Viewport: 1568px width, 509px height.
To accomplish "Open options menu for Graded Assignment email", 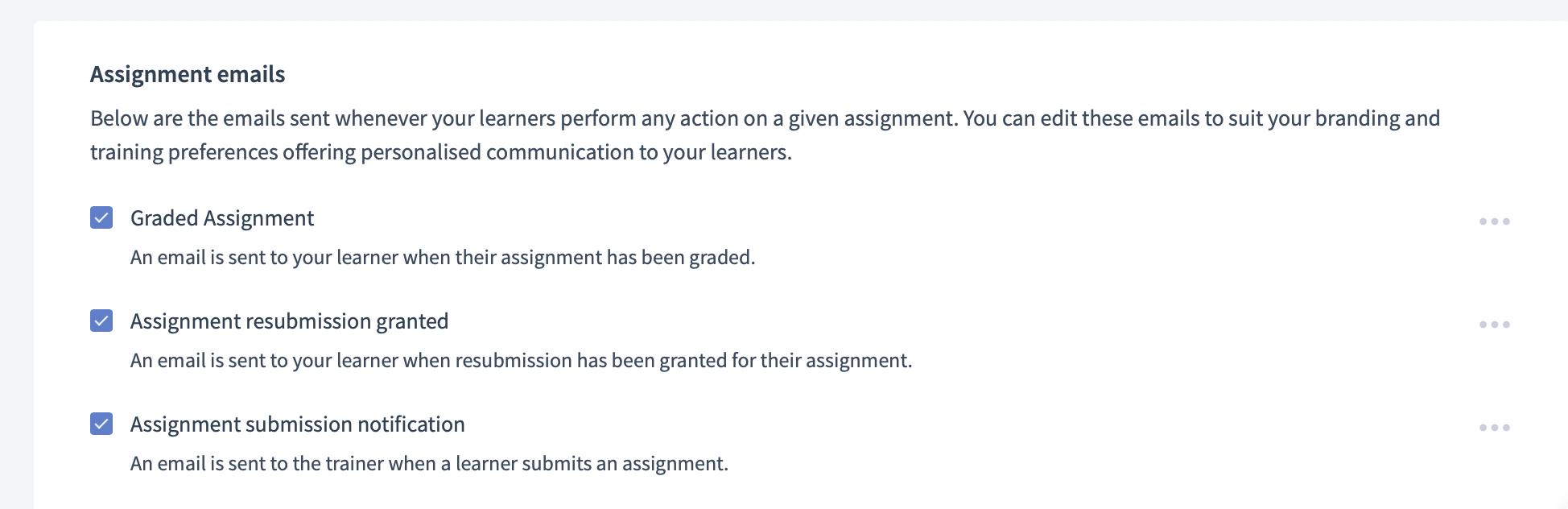I will point(1494,221).
